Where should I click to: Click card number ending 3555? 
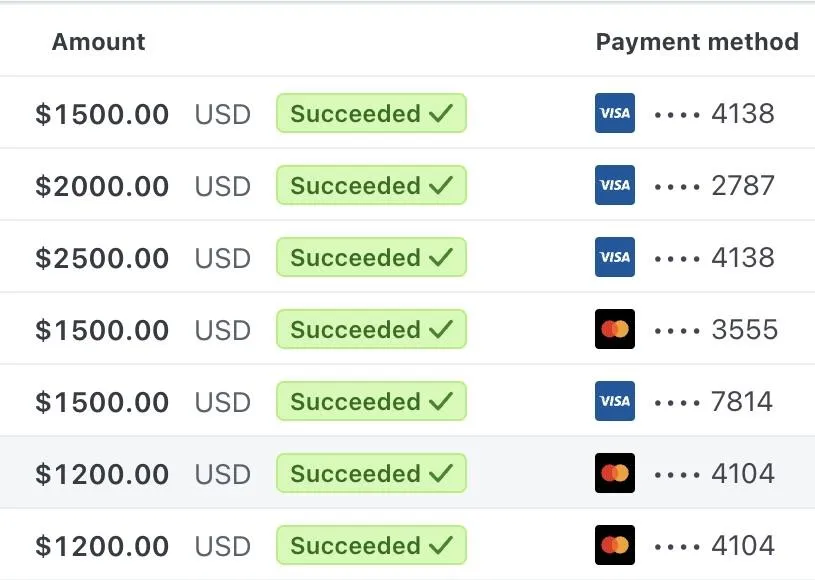tap(715, 330)
